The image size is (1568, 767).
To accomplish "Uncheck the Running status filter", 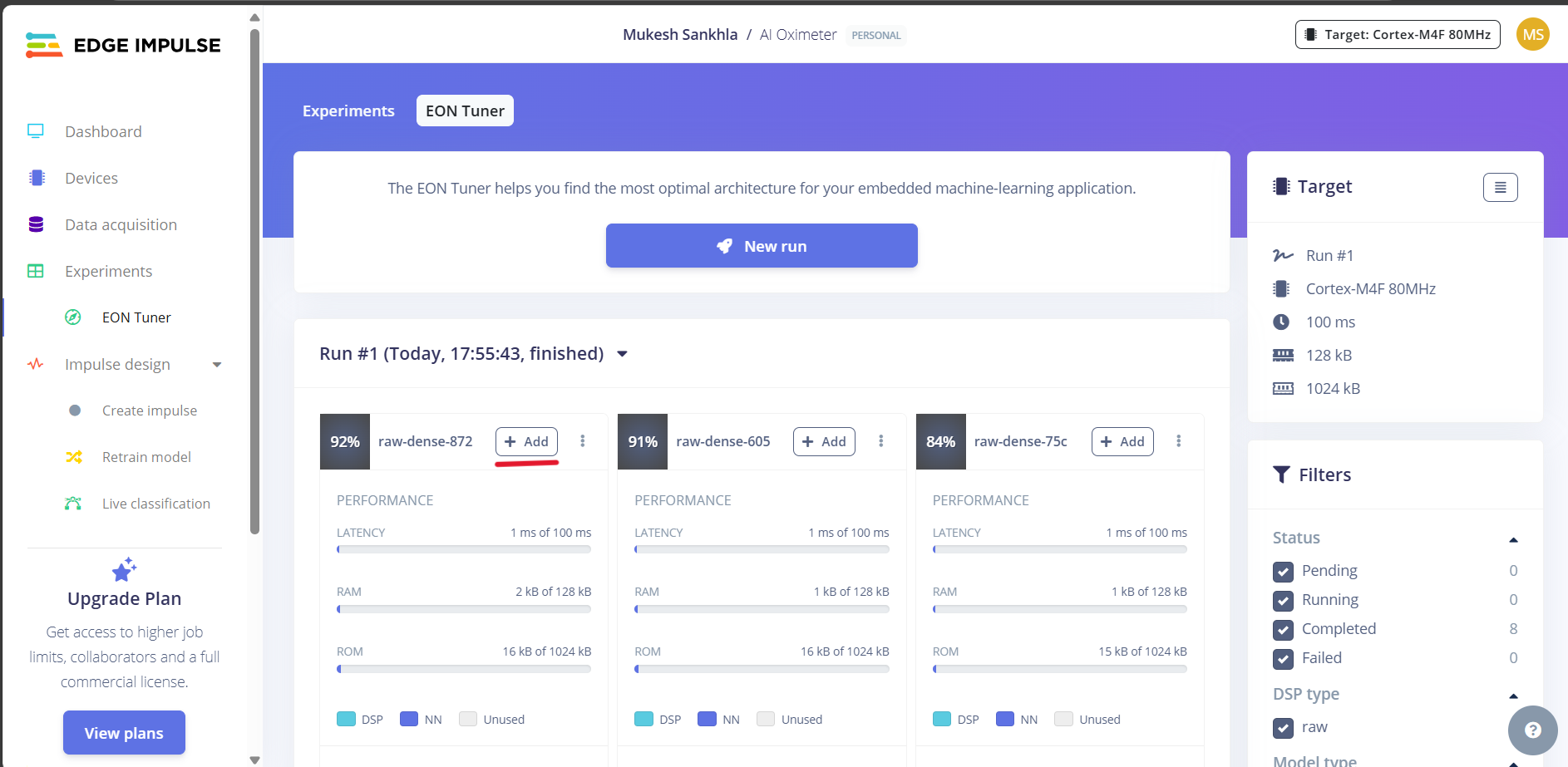I will [x=1283, y=601].
